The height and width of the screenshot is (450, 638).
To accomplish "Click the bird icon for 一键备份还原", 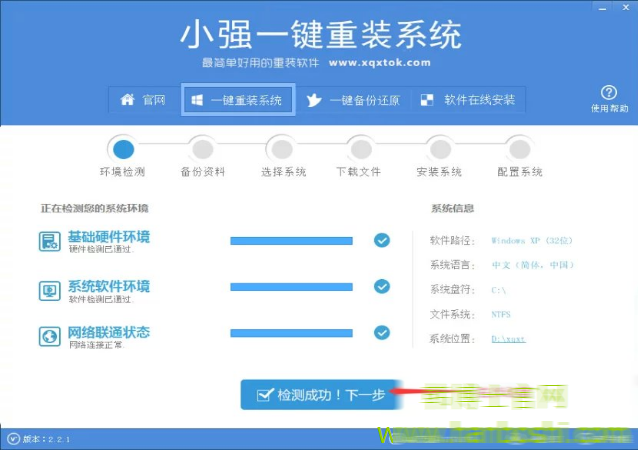I will point(314,100).
